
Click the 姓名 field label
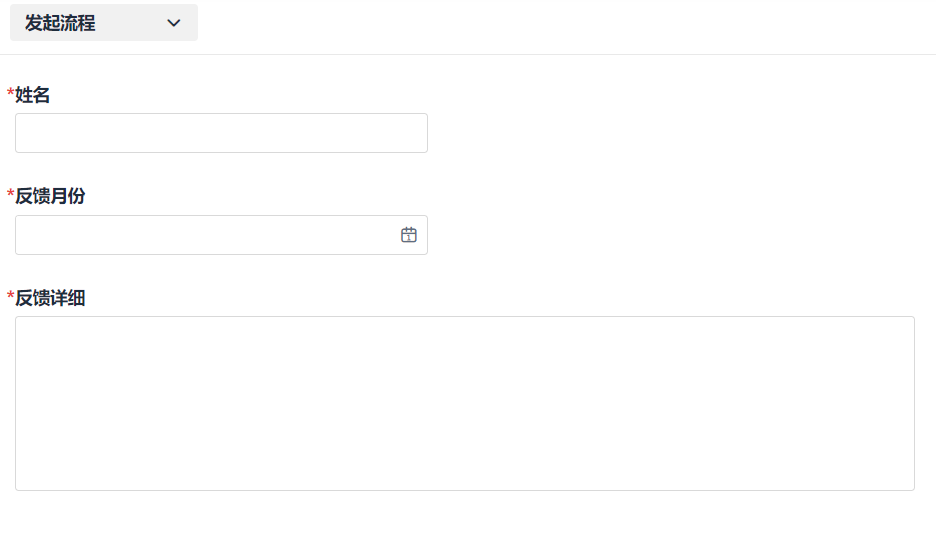click(x=33, y=95)
